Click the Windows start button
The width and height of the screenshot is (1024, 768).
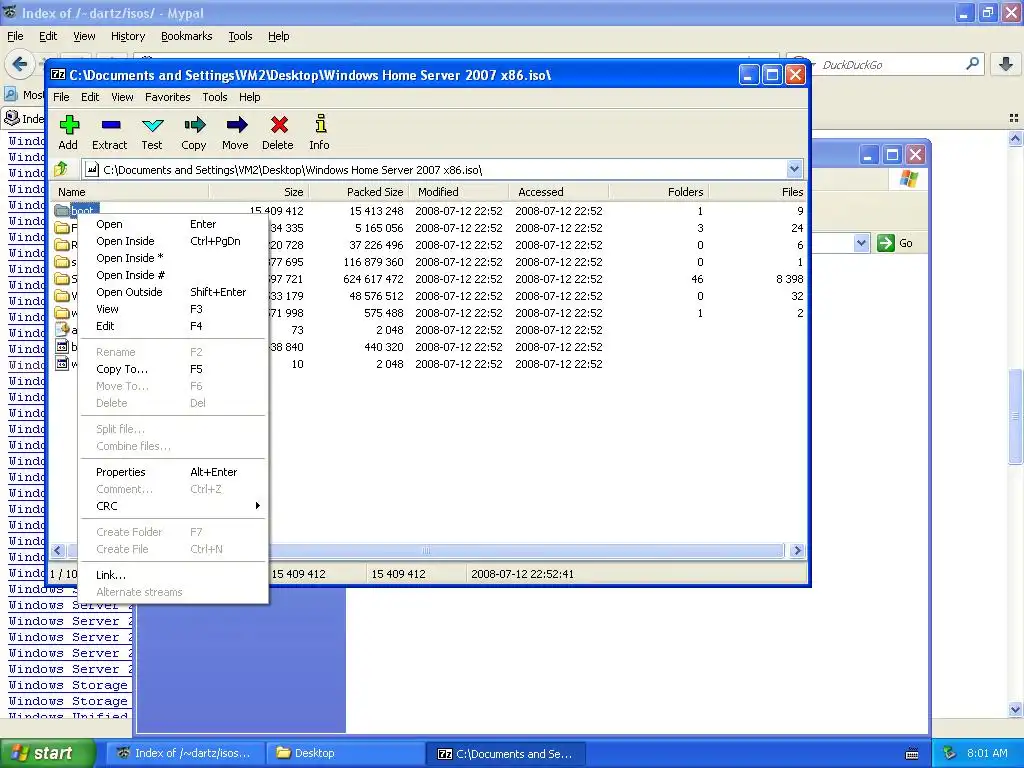tap(47, 753)
